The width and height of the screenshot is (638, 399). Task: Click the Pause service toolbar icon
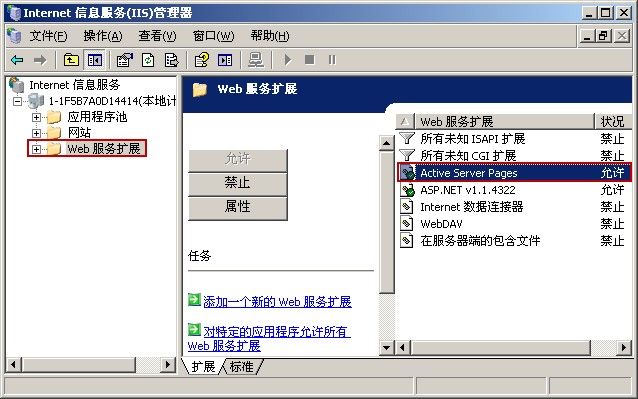pos(332,60)
